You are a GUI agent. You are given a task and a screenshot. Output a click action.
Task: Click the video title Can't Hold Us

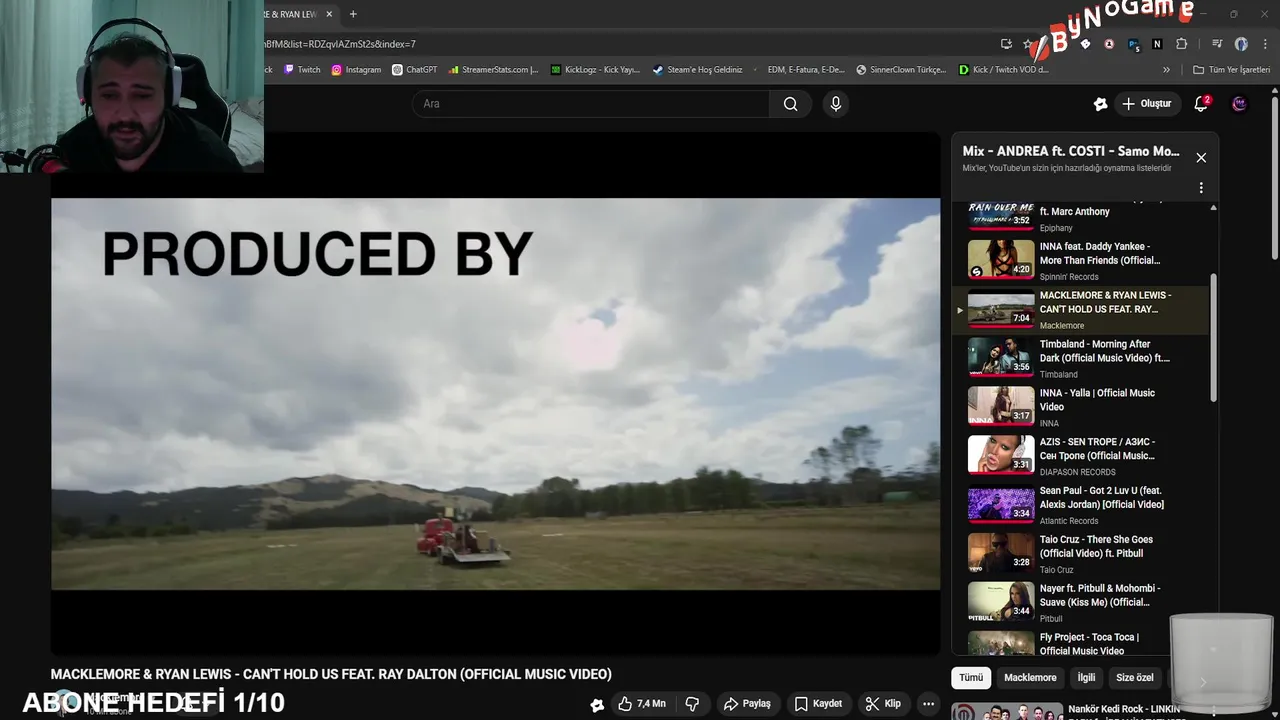(331, 675)
